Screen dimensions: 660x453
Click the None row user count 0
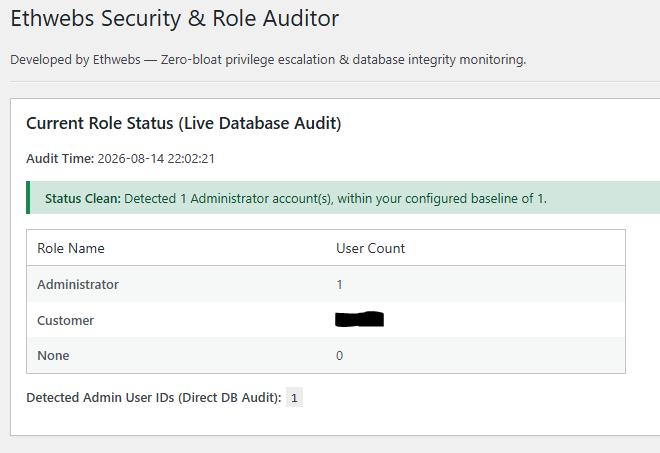[x=339, y=356]
